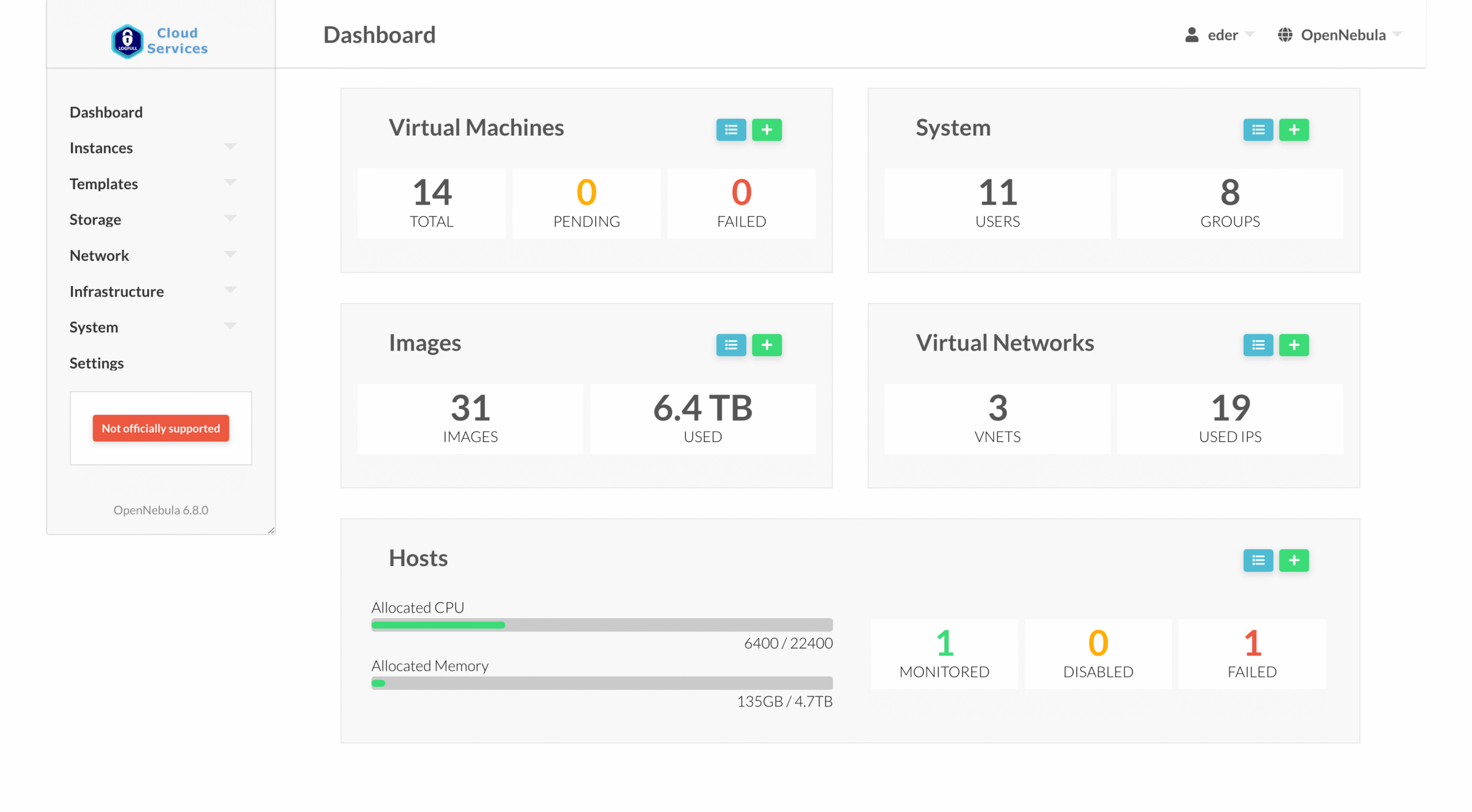Open the Virtual Machines list view icon

731,130
